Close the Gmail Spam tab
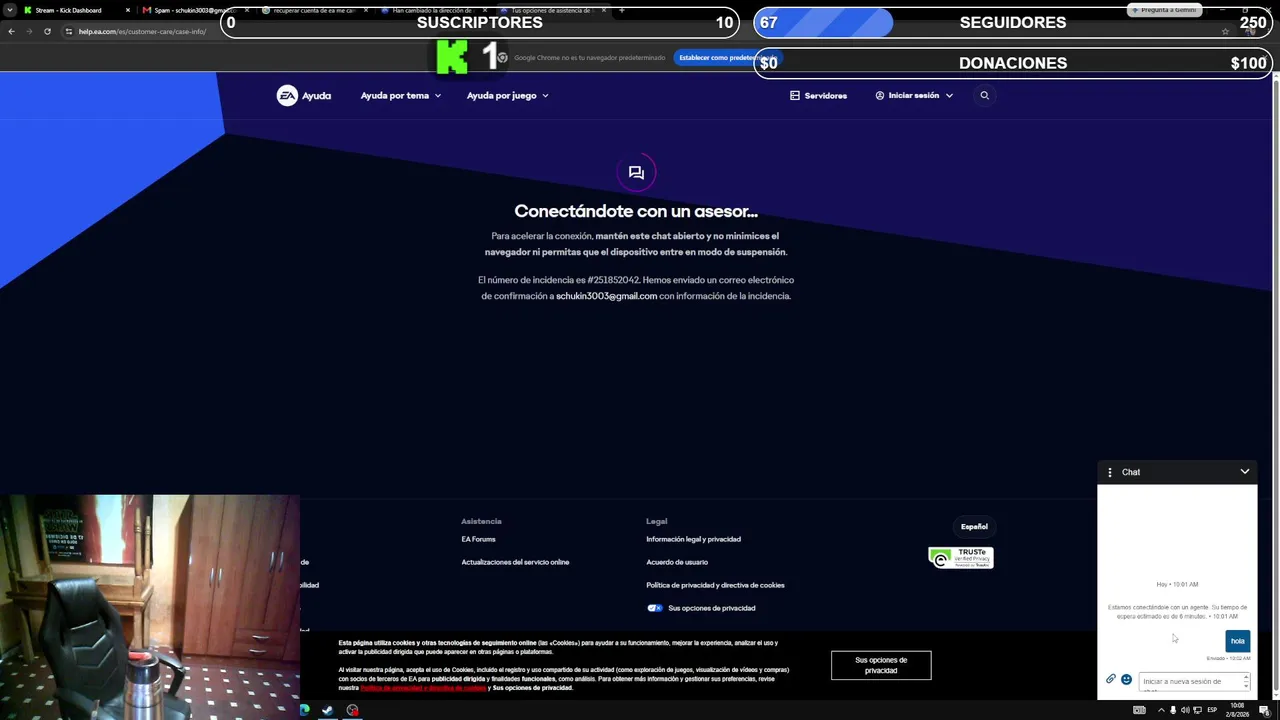 pyautogui.click(x=247, y=10)
